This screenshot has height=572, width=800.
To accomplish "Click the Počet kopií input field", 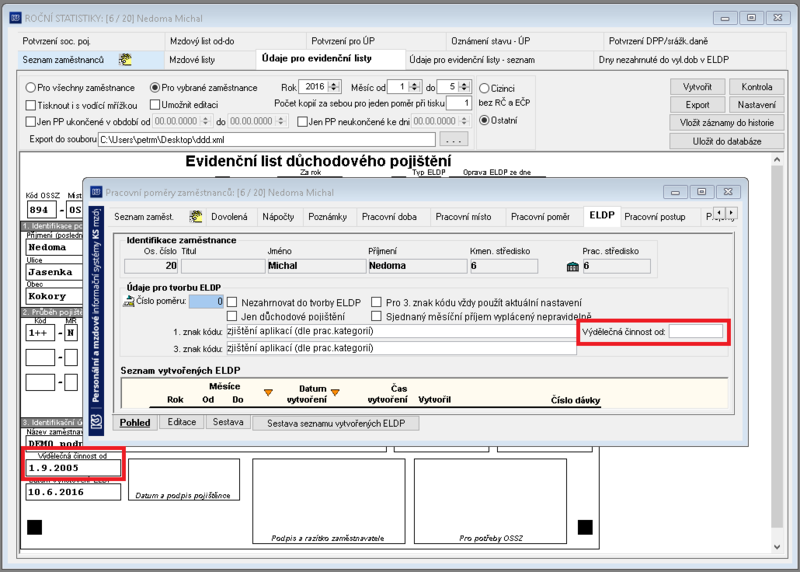I will point(459,103).
